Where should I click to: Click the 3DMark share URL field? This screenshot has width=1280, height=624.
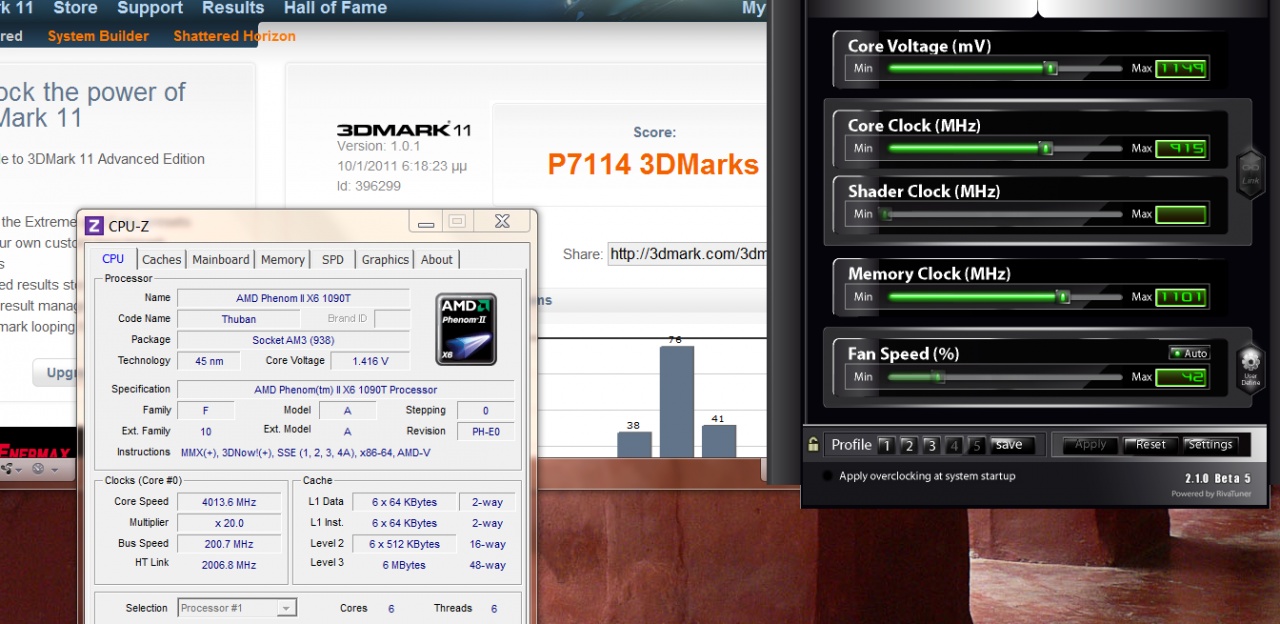click(x=687, y=254)
